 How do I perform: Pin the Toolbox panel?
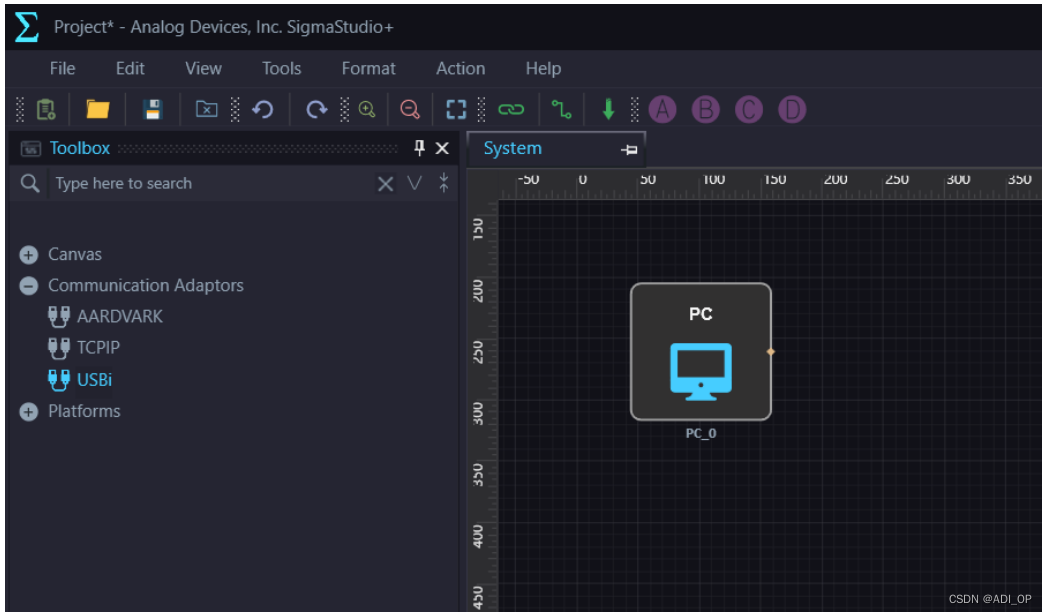[x=419, y=148]
